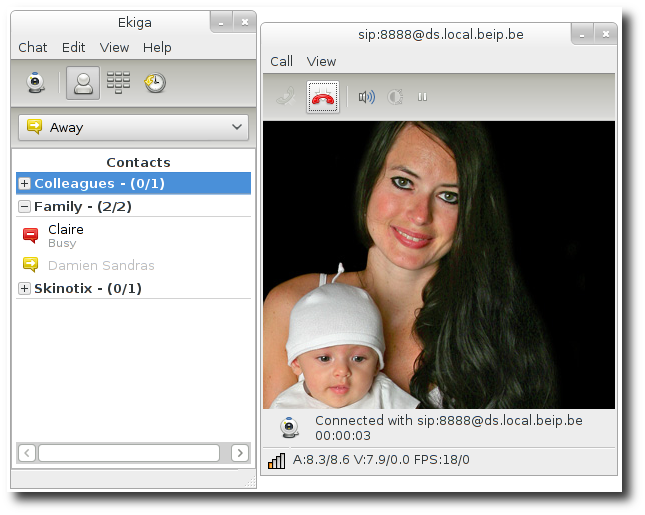Pause the call with the pause icon

point(422,97)
